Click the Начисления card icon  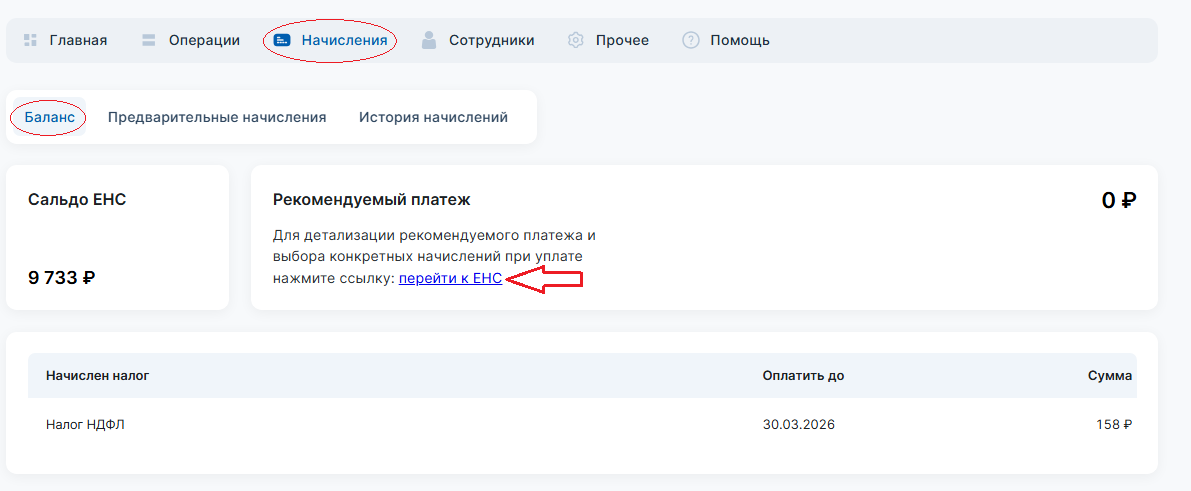282,40
